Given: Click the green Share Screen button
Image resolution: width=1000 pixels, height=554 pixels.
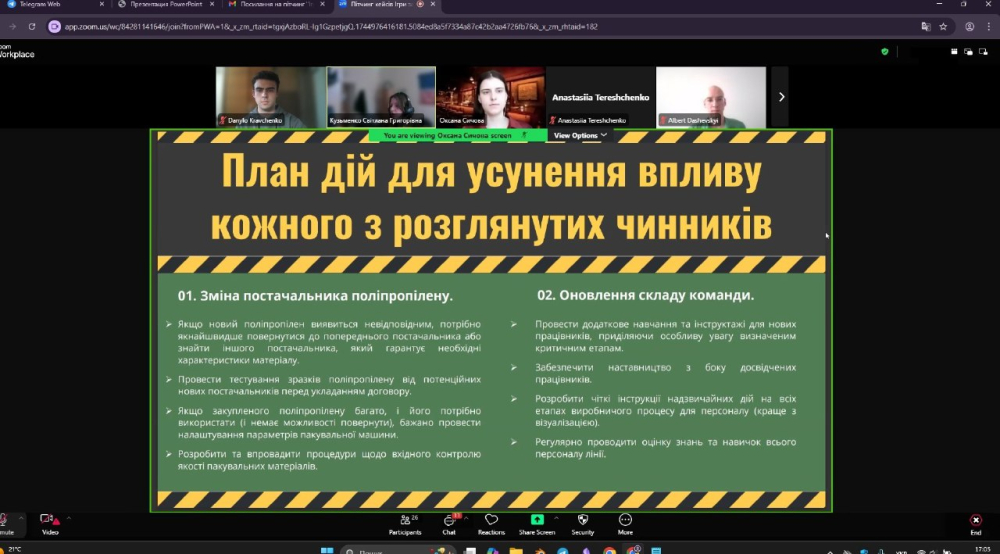Looking at the screenshot, I should click(x=537, y=522).
